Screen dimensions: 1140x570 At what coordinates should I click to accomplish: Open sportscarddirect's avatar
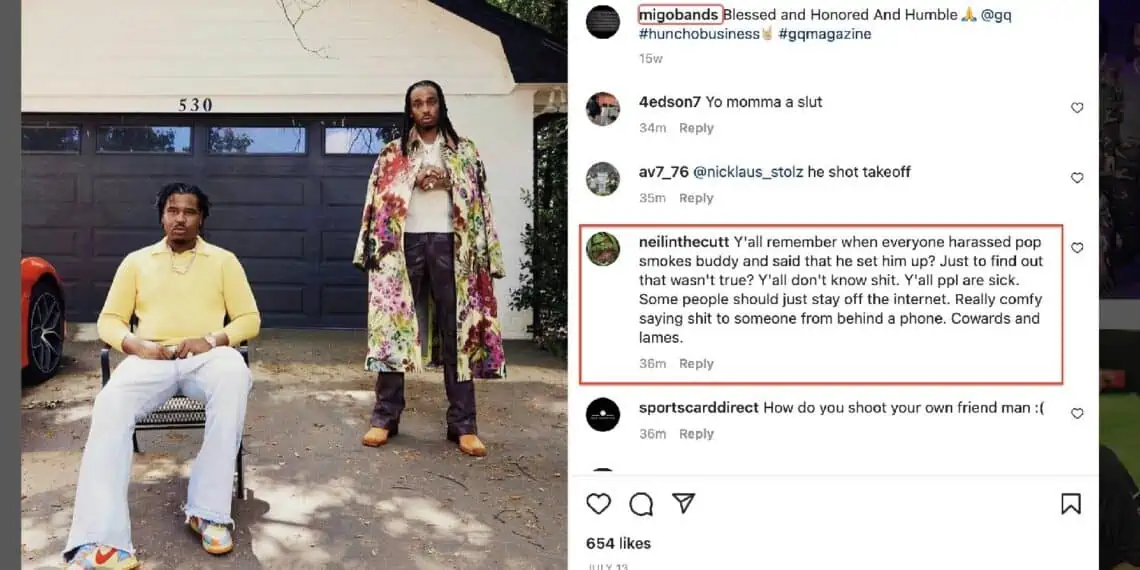(x=603, y=414)
